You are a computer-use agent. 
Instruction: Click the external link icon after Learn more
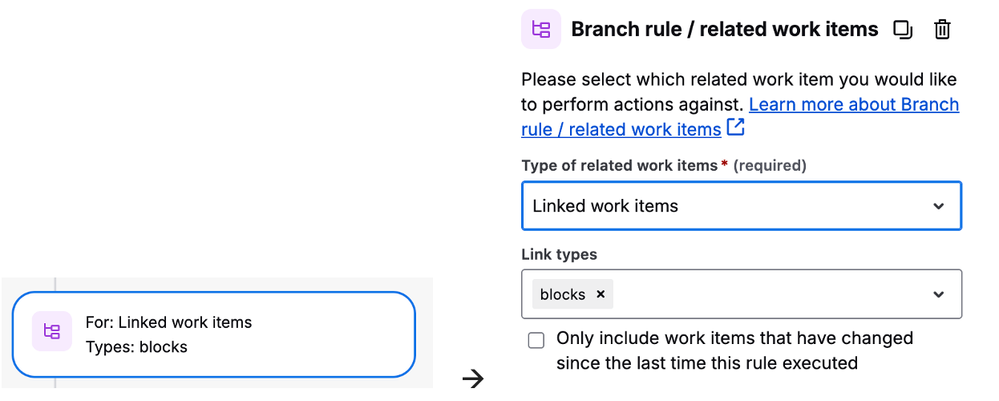pos(736,128)
